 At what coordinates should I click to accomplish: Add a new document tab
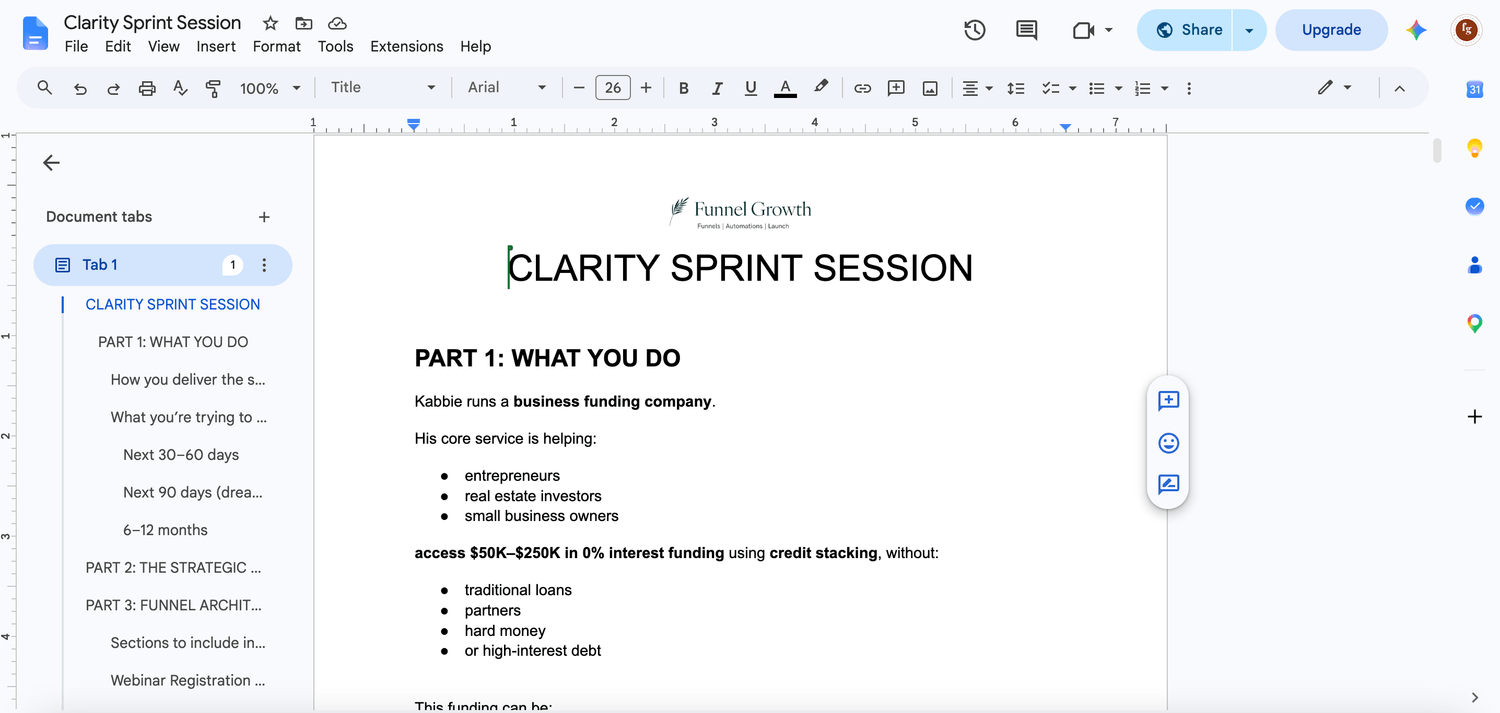pos(264,217)
